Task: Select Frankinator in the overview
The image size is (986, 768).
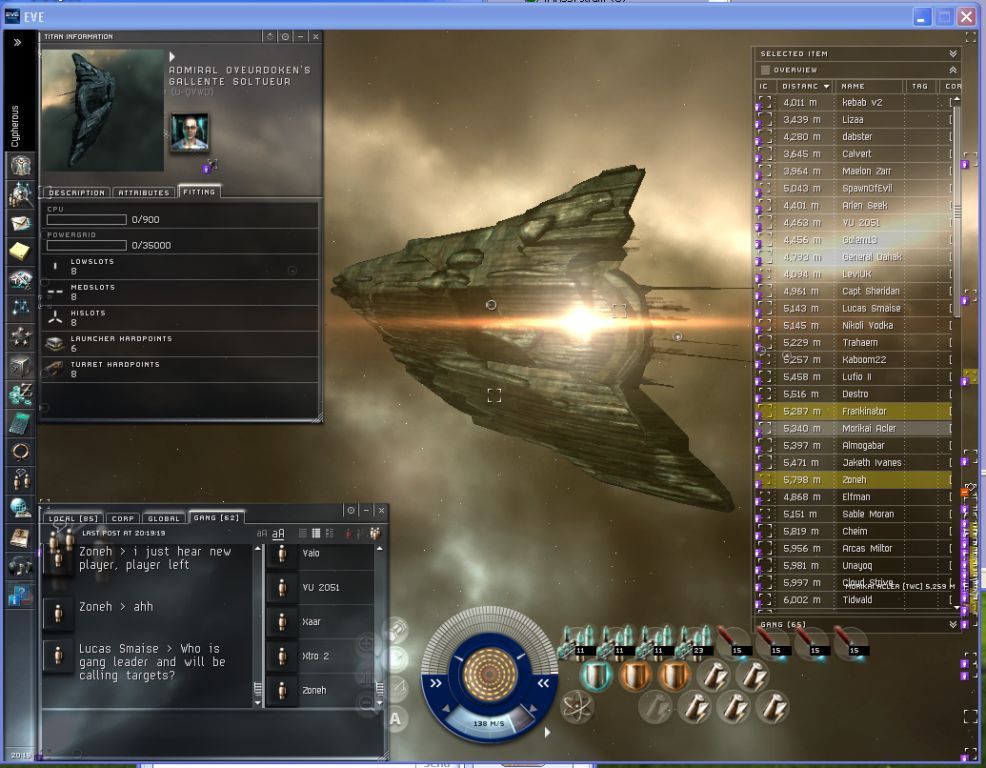Action: click(x=853, y=411)
